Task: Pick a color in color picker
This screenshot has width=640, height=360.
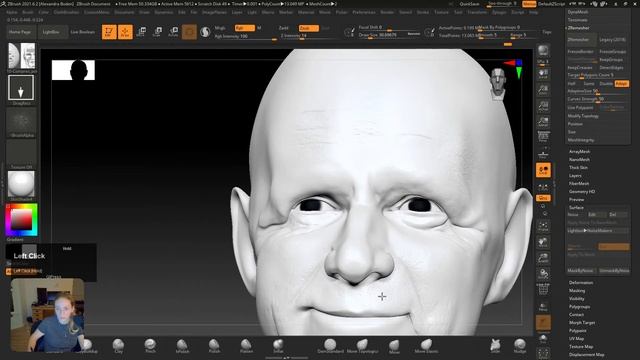Action: point(21,220)
